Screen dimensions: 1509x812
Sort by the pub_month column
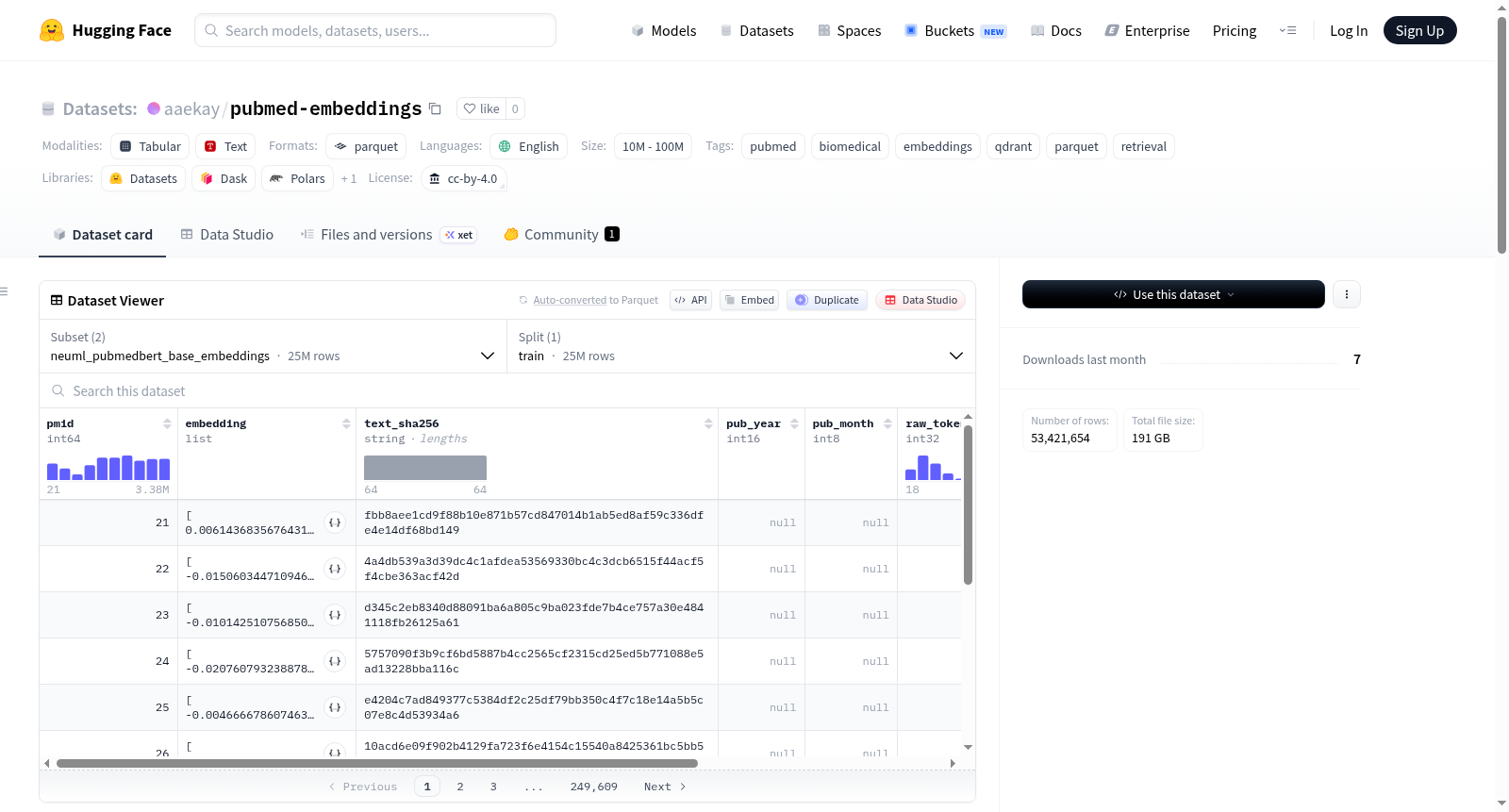(x=887, y=424)
